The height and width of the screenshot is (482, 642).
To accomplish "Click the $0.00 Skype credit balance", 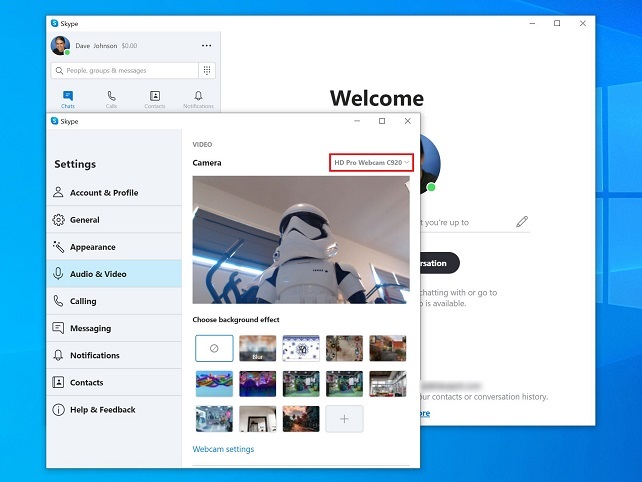I will pos(129,46).
